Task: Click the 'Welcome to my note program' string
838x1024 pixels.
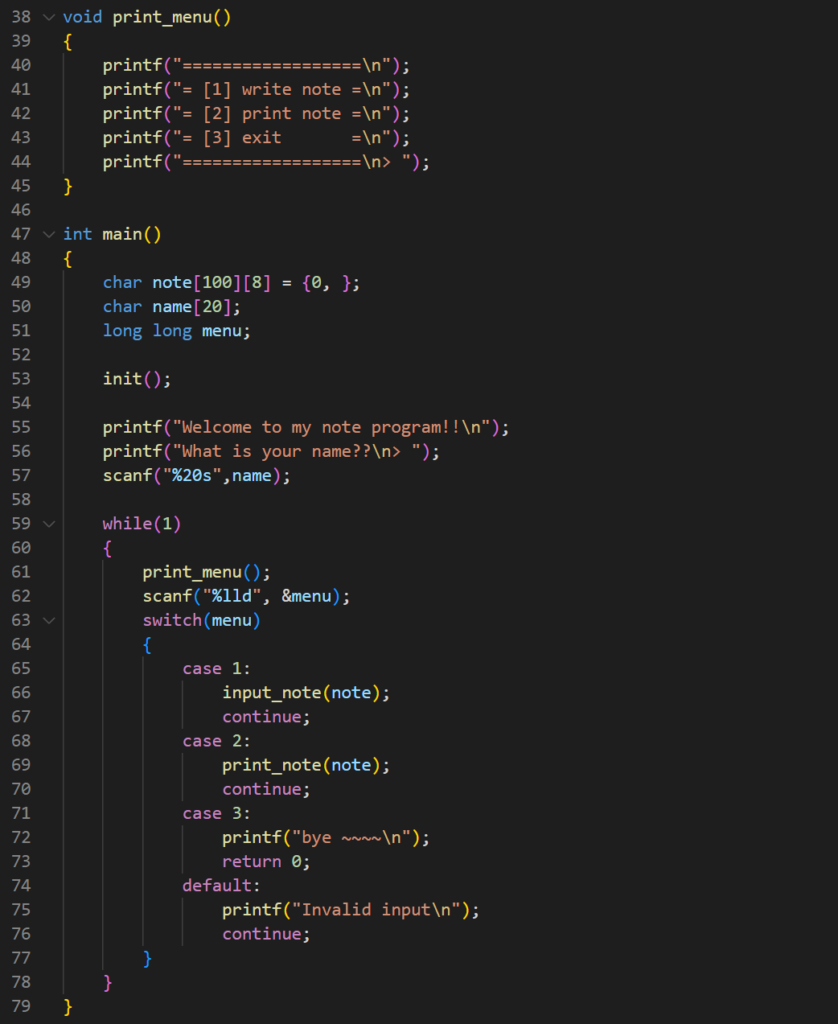Action: point(332,427)
